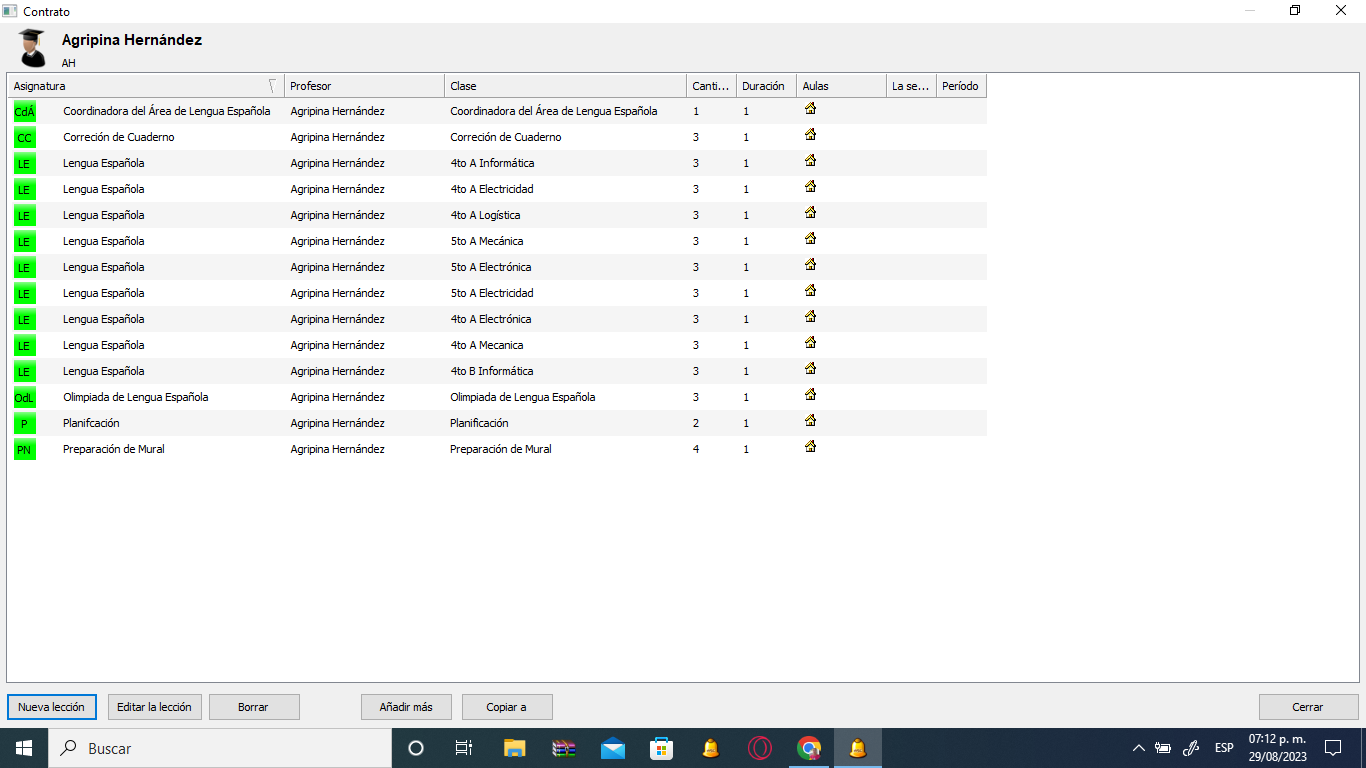Click the teacher name Agripina Hernández heading
Viewport: 1366px width, 768px height.
coord(132,40)
